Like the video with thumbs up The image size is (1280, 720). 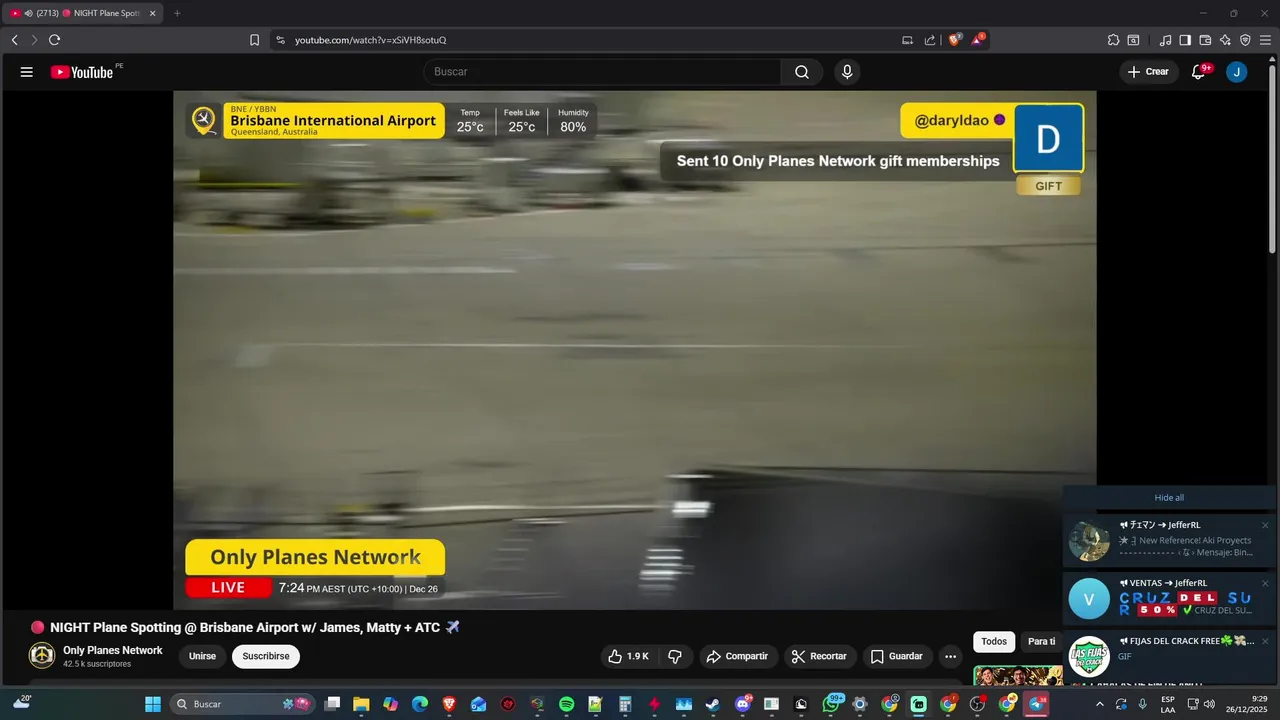[x=628, y=656]
